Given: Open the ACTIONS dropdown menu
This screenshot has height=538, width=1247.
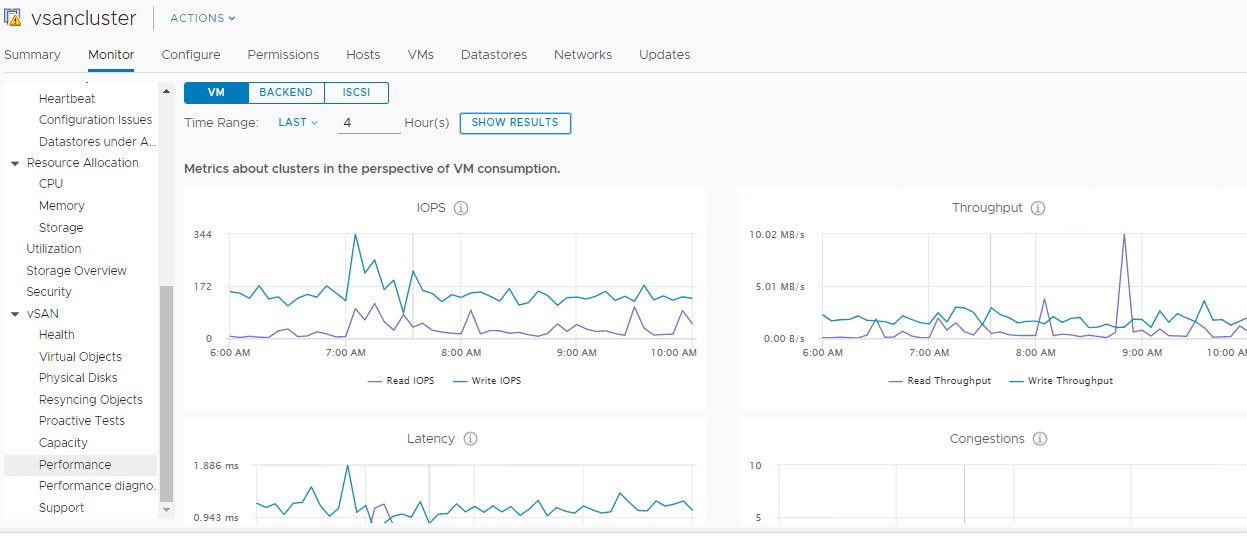Looking at the screenshot, I should pos(203,18).
